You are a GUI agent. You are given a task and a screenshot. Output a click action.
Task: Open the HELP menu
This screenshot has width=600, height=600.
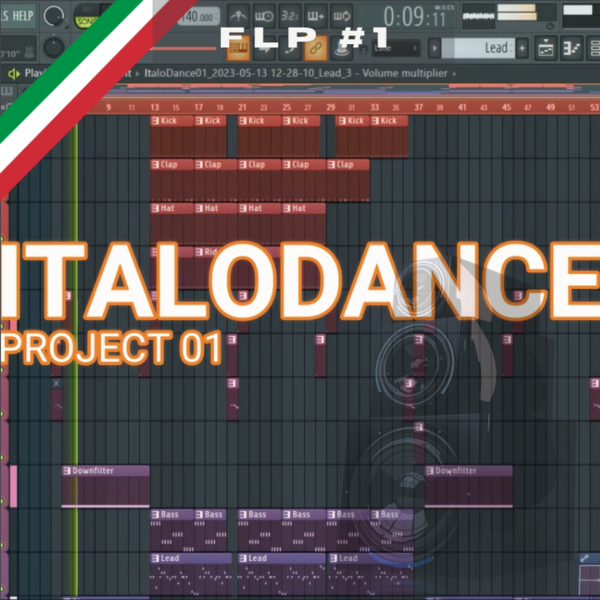23,16
